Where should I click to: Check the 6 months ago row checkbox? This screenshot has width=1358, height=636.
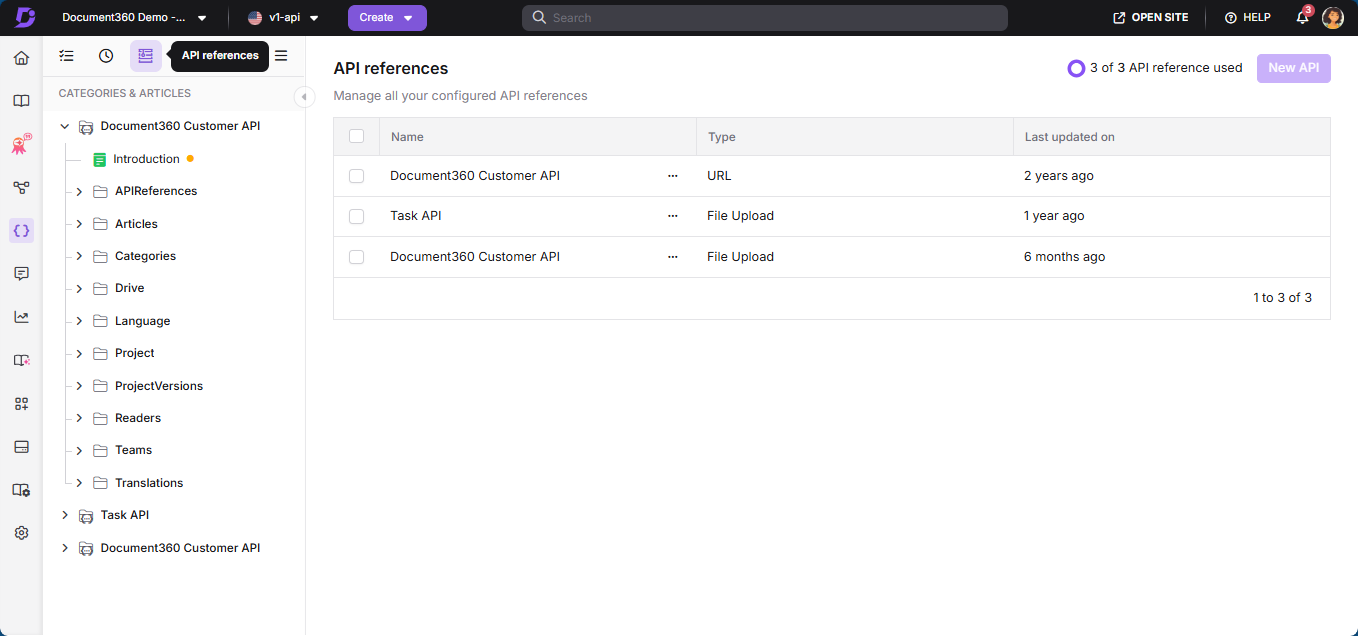356,257
